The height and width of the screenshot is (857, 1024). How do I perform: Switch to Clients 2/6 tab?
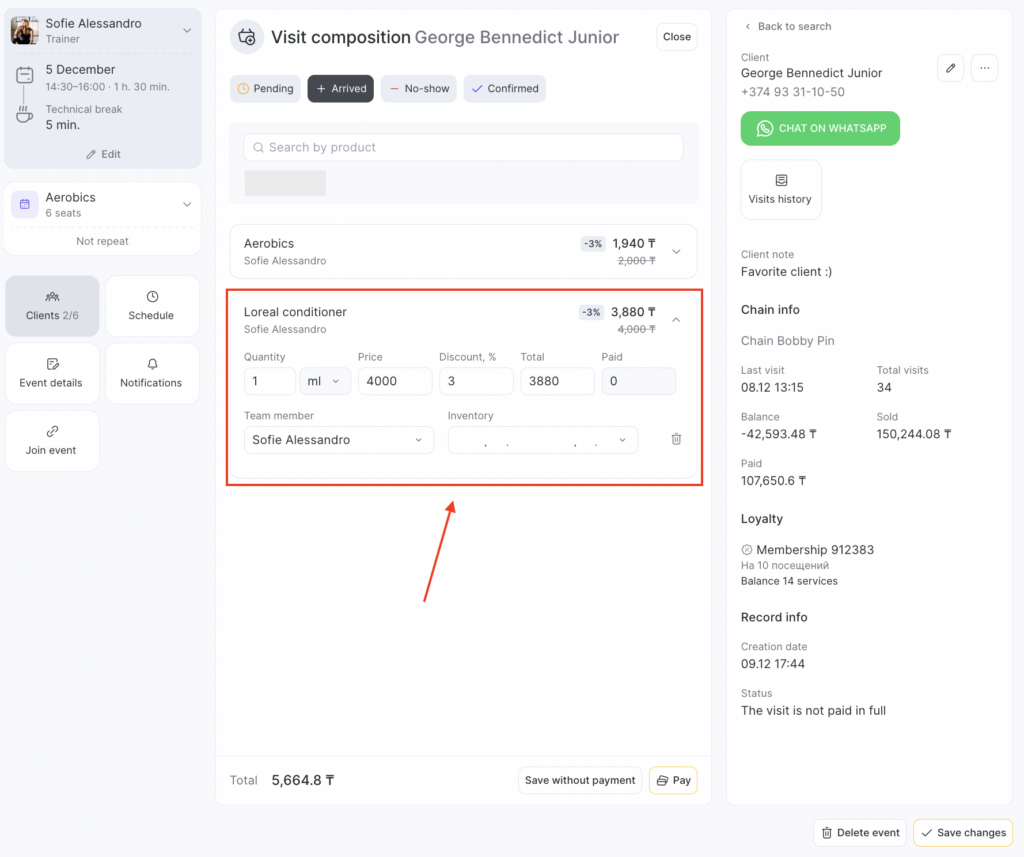[x=52, y=305]
